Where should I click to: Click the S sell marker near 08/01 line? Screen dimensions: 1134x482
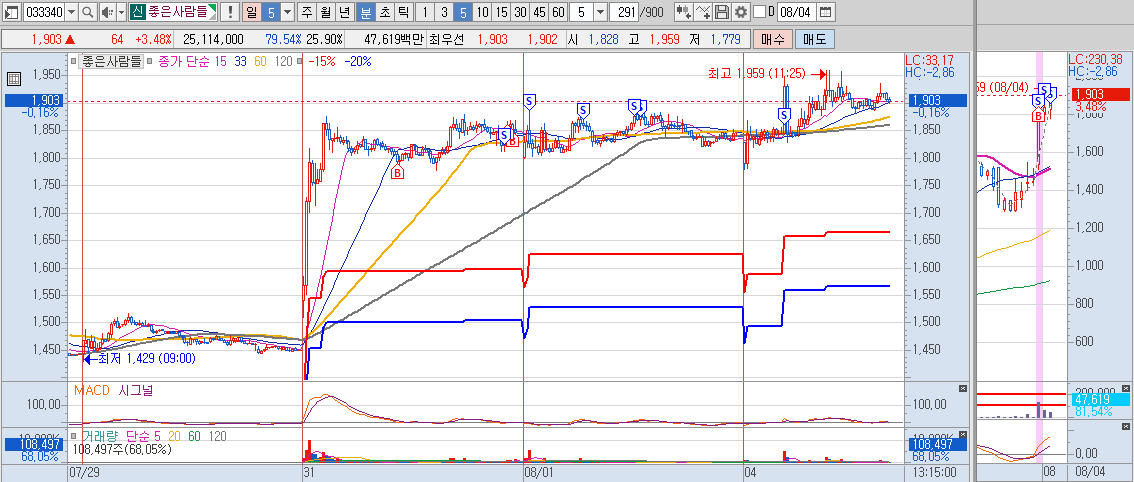[529, 101]
